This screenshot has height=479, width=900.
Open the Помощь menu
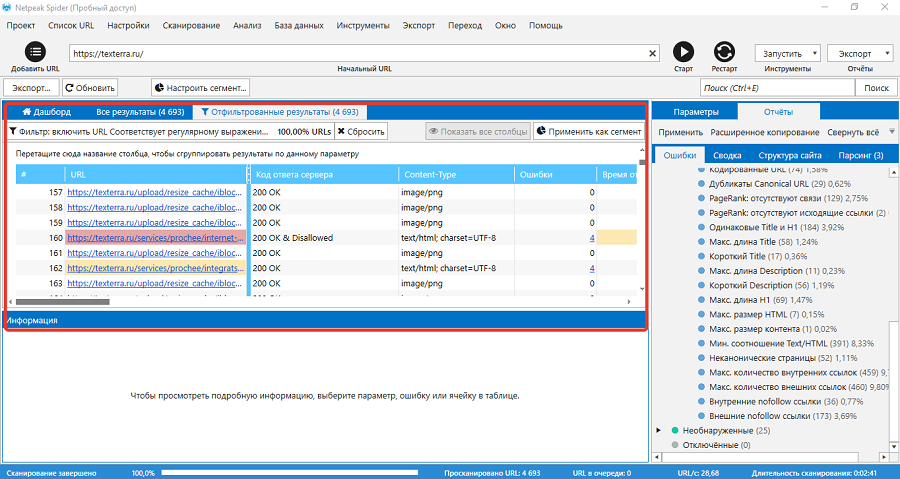545,25
